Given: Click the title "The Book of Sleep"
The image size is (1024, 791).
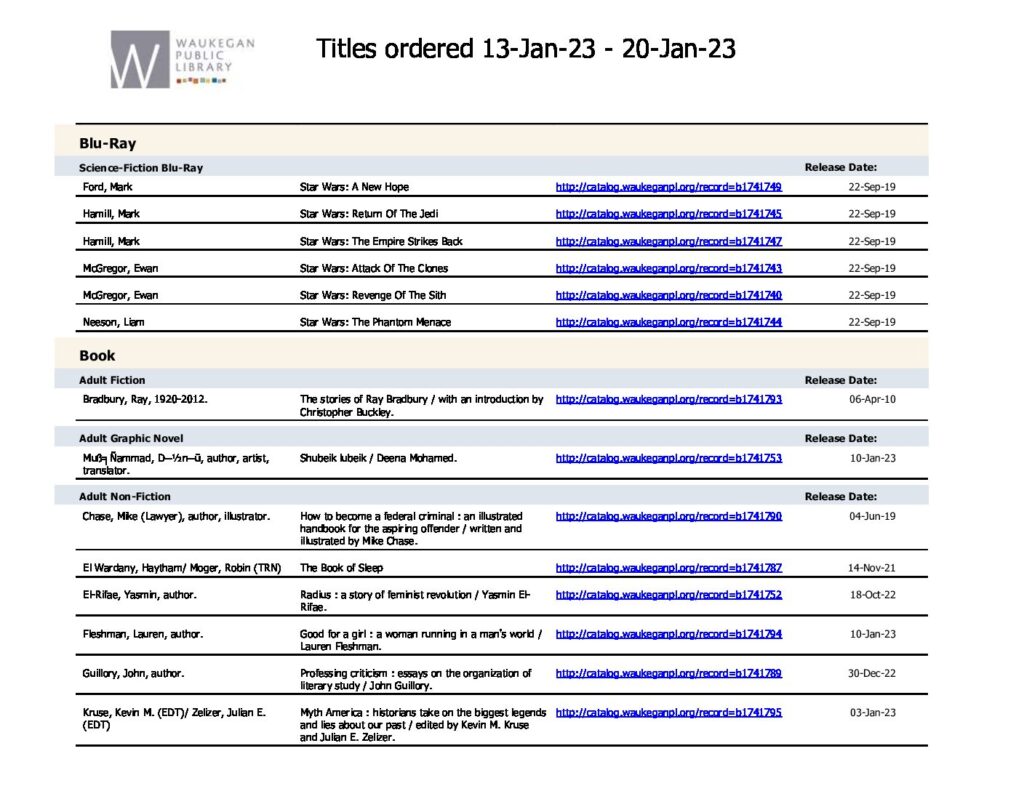Looking at the screenshot, I should (x=341, y=568).
